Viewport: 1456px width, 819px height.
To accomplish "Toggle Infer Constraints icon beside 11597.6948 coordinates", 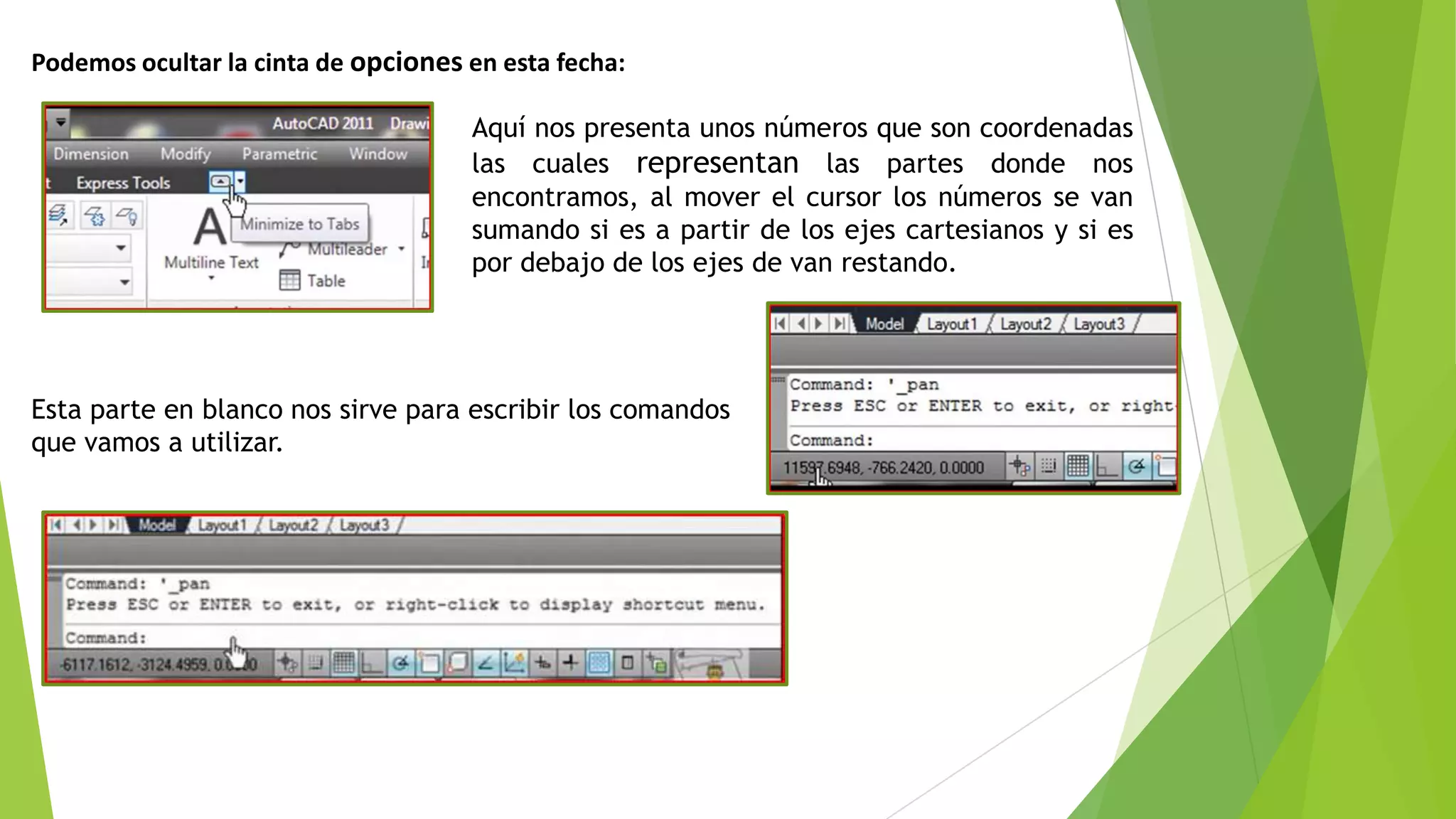I will (1019, 467).
